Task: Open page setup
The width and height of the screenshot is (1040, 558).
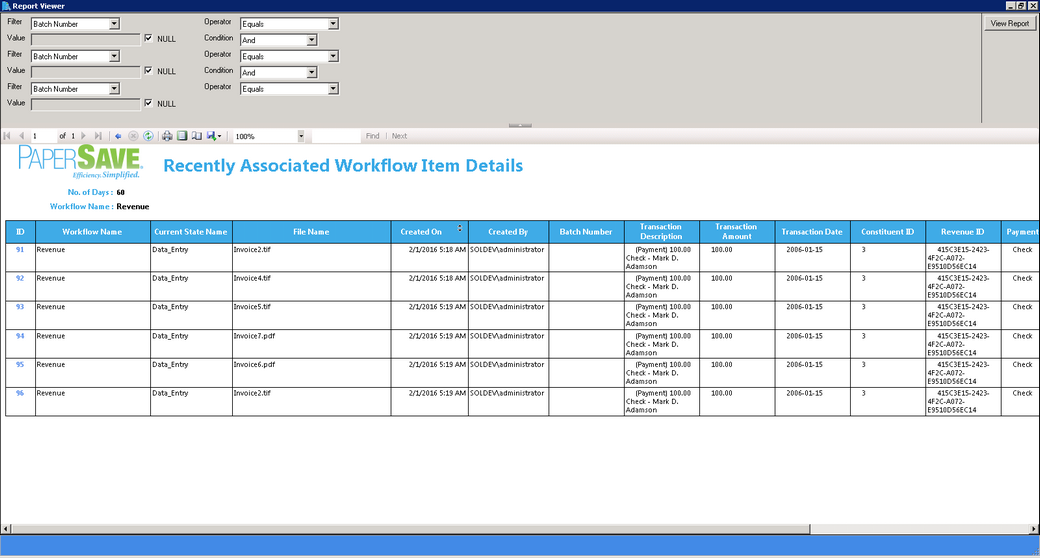Action: [196, 136]
